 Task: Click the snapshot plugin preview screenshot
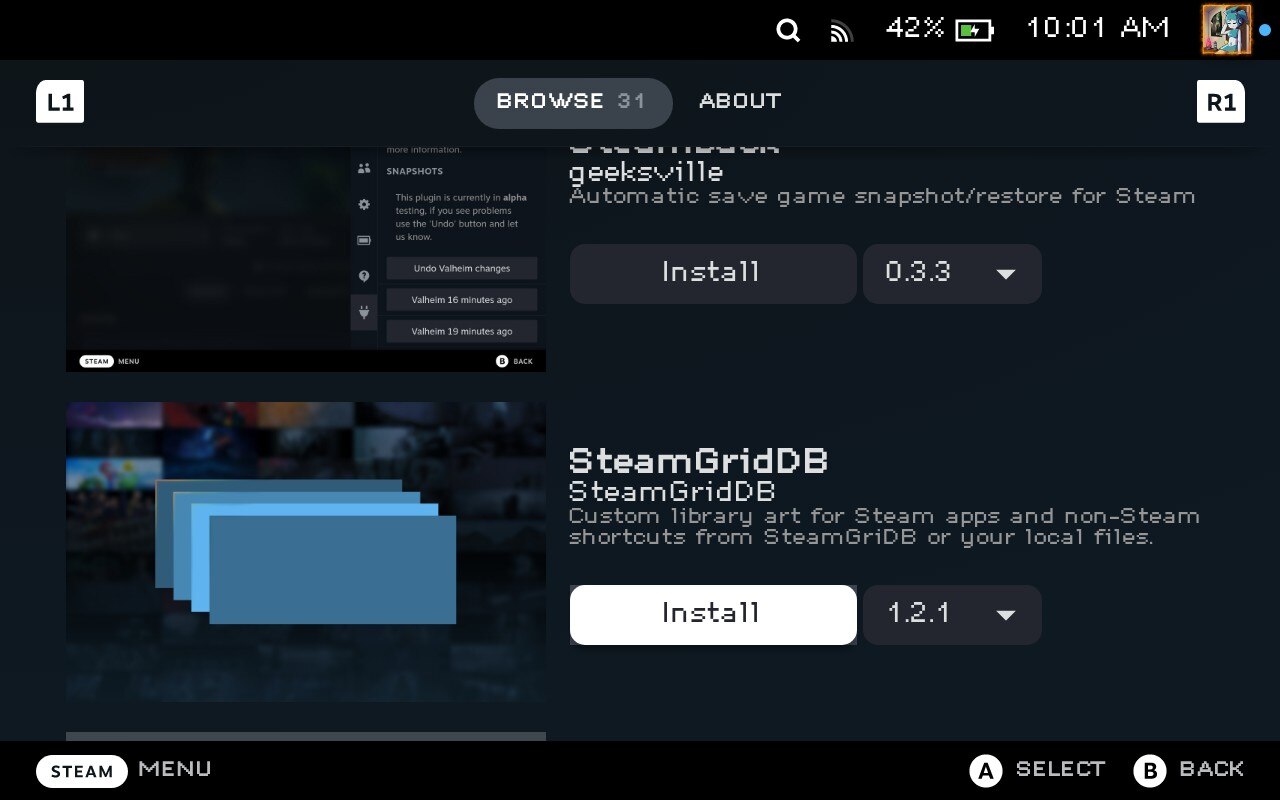coord(306,260)
